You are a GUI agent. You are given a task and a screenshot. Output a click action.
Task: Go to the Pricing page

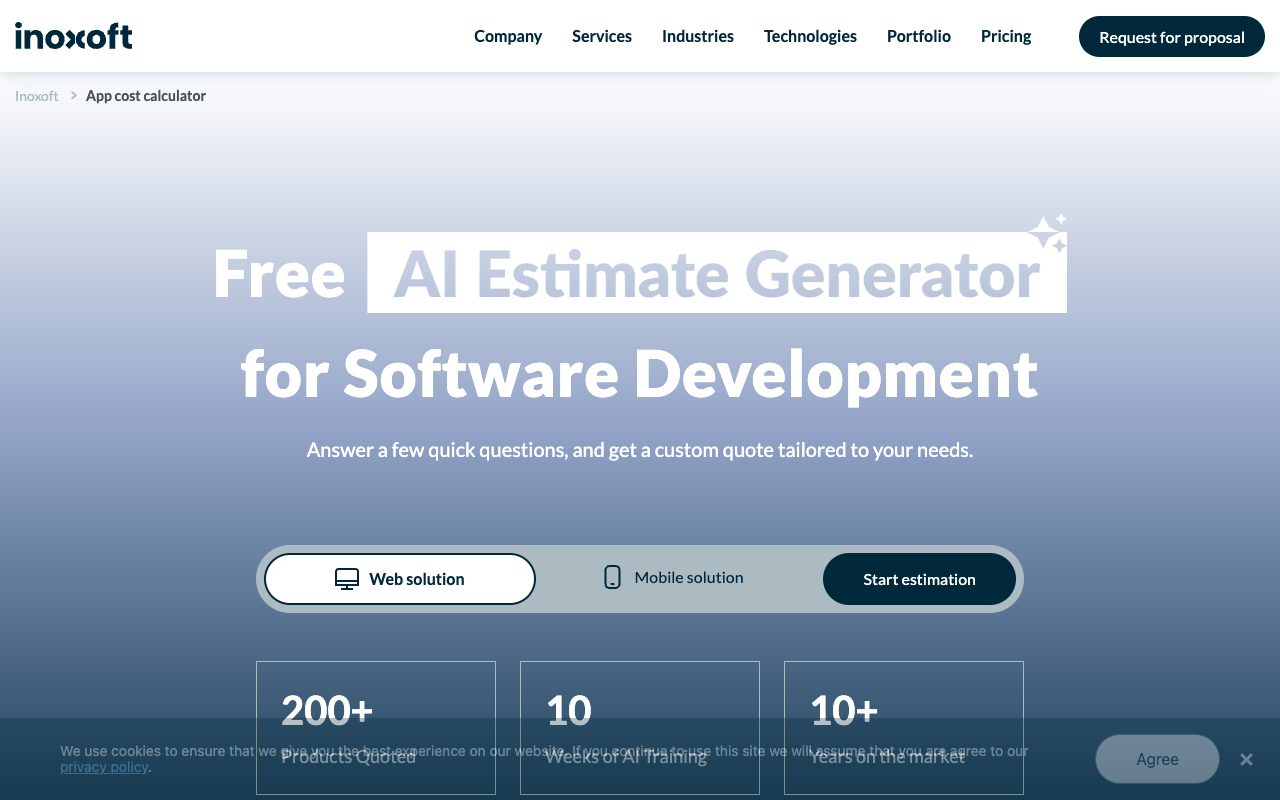1006,36
